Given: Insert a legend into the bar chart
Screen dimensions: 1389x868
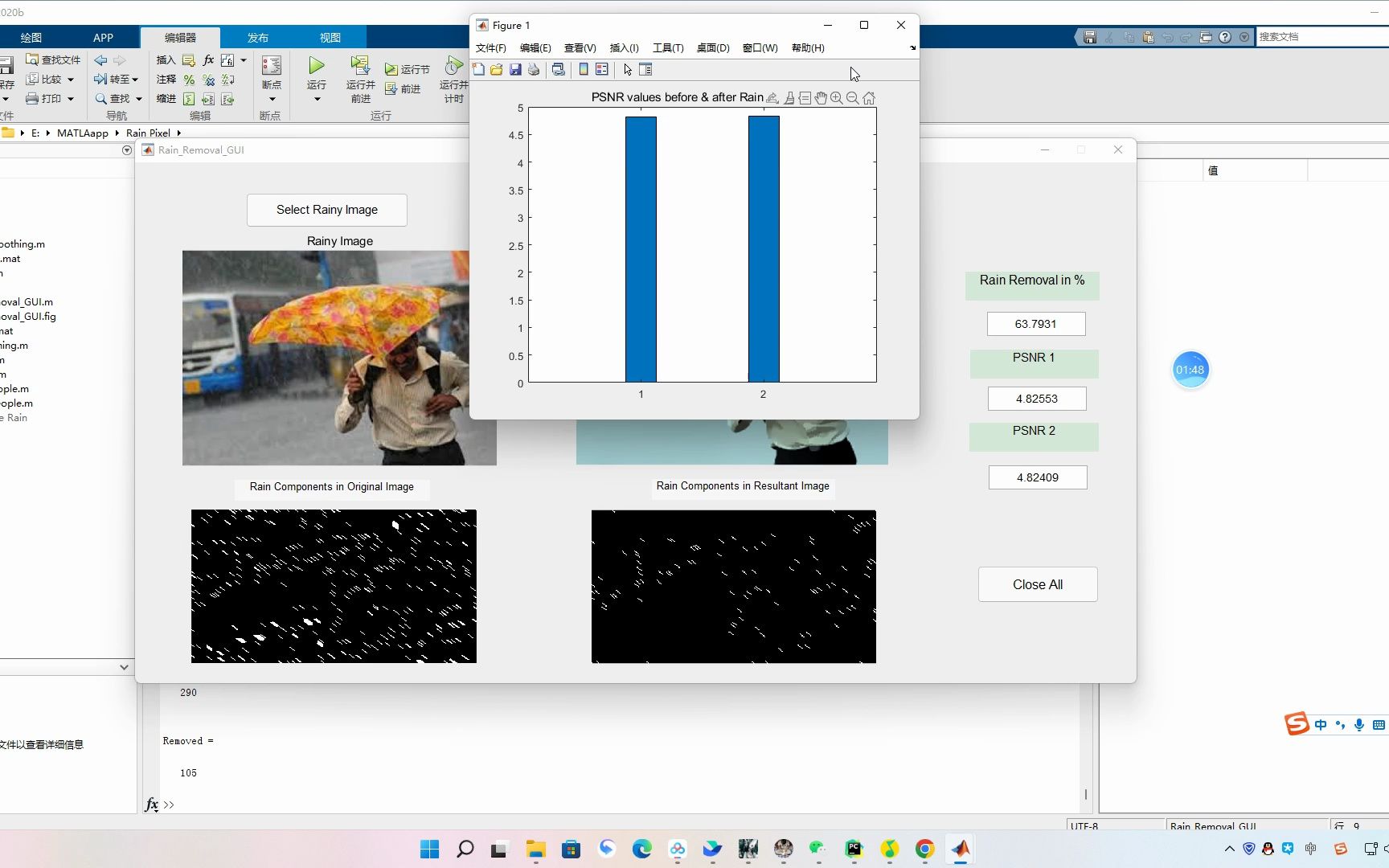Looking at the screenshot, I should click(x=602, y=69).
